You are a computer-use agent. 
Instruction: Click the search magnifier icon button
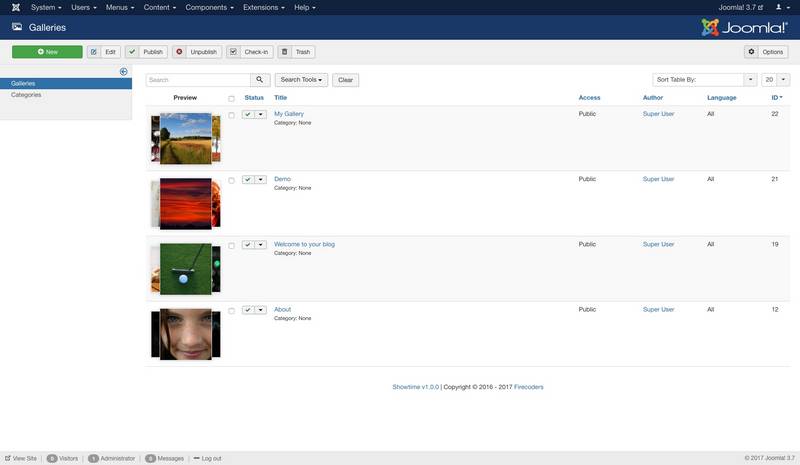(260, 80)
